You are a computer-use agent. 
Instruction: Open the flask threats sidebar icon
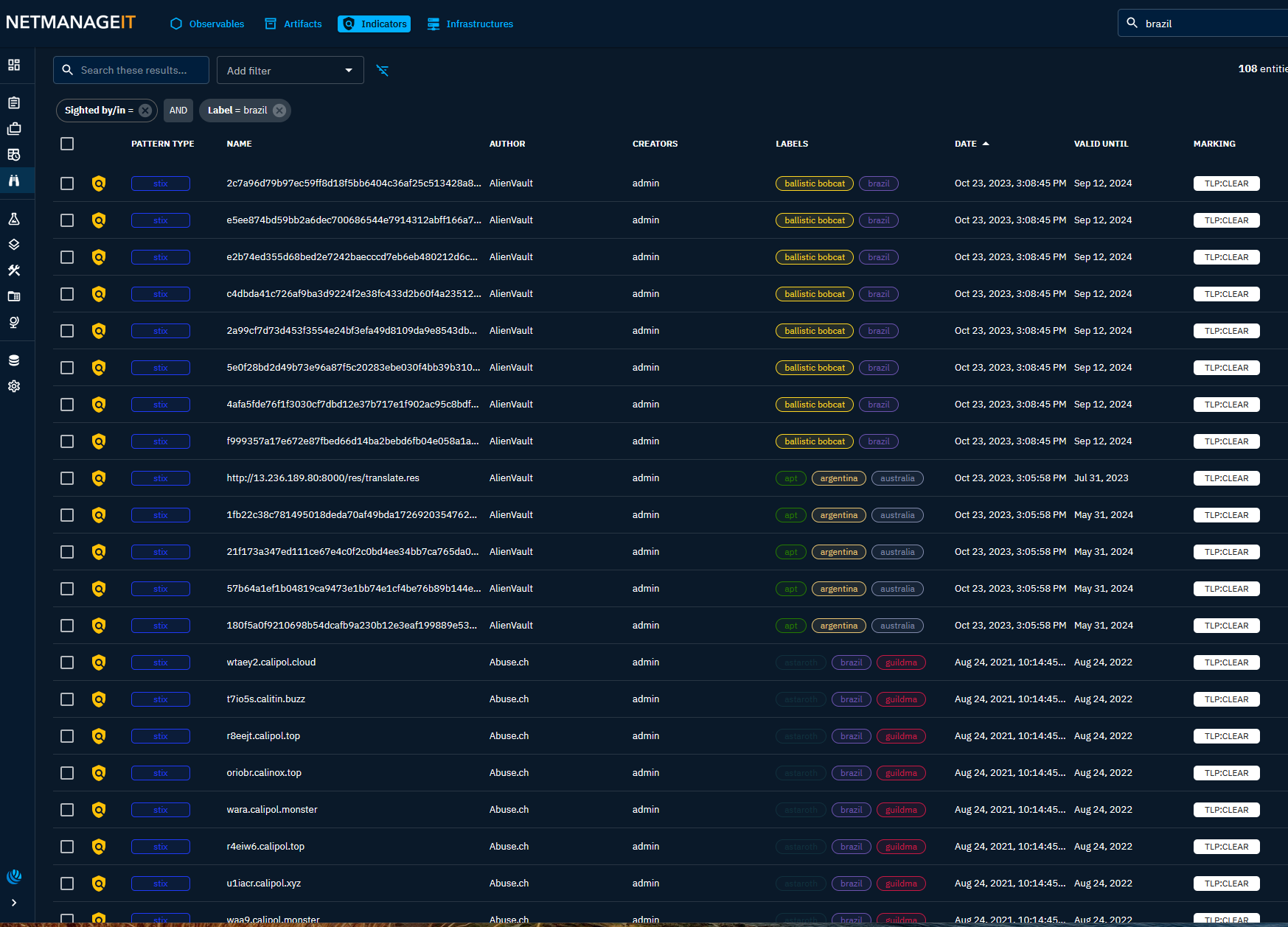click(14, 219)
